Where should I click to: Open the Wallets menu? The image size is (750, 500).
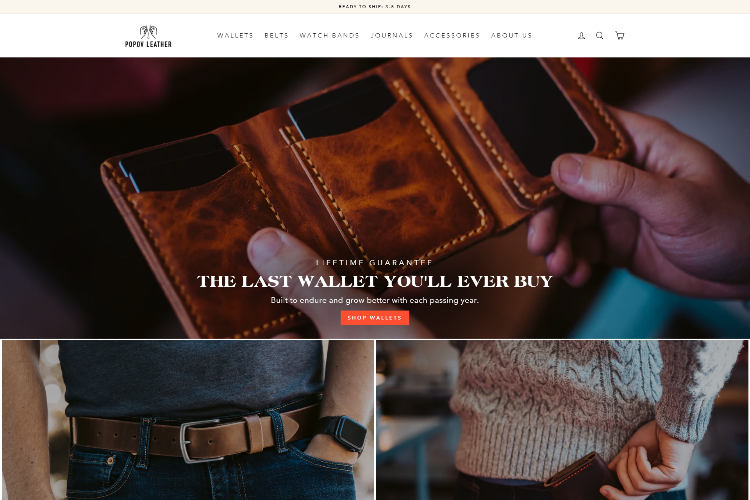(x=235, y=35)
